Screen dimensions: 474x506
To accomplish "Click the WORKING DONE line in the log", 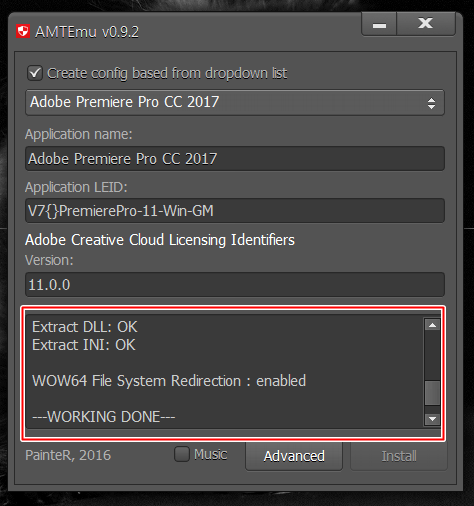I will tap(104, 417).
